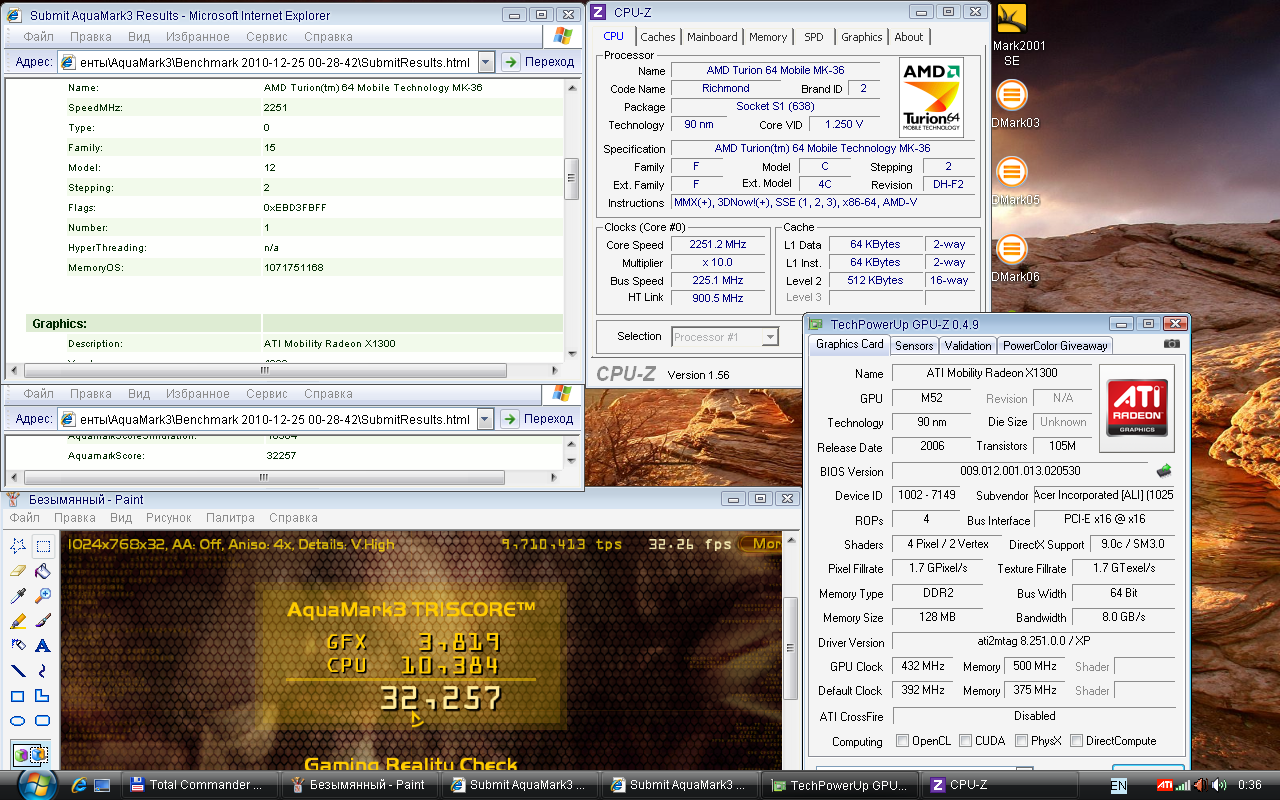The width and height of the screenshot is (1280, 800).
Task: Click the BIOS save chip icon in GPU-Z
Action: (1164, 471)
